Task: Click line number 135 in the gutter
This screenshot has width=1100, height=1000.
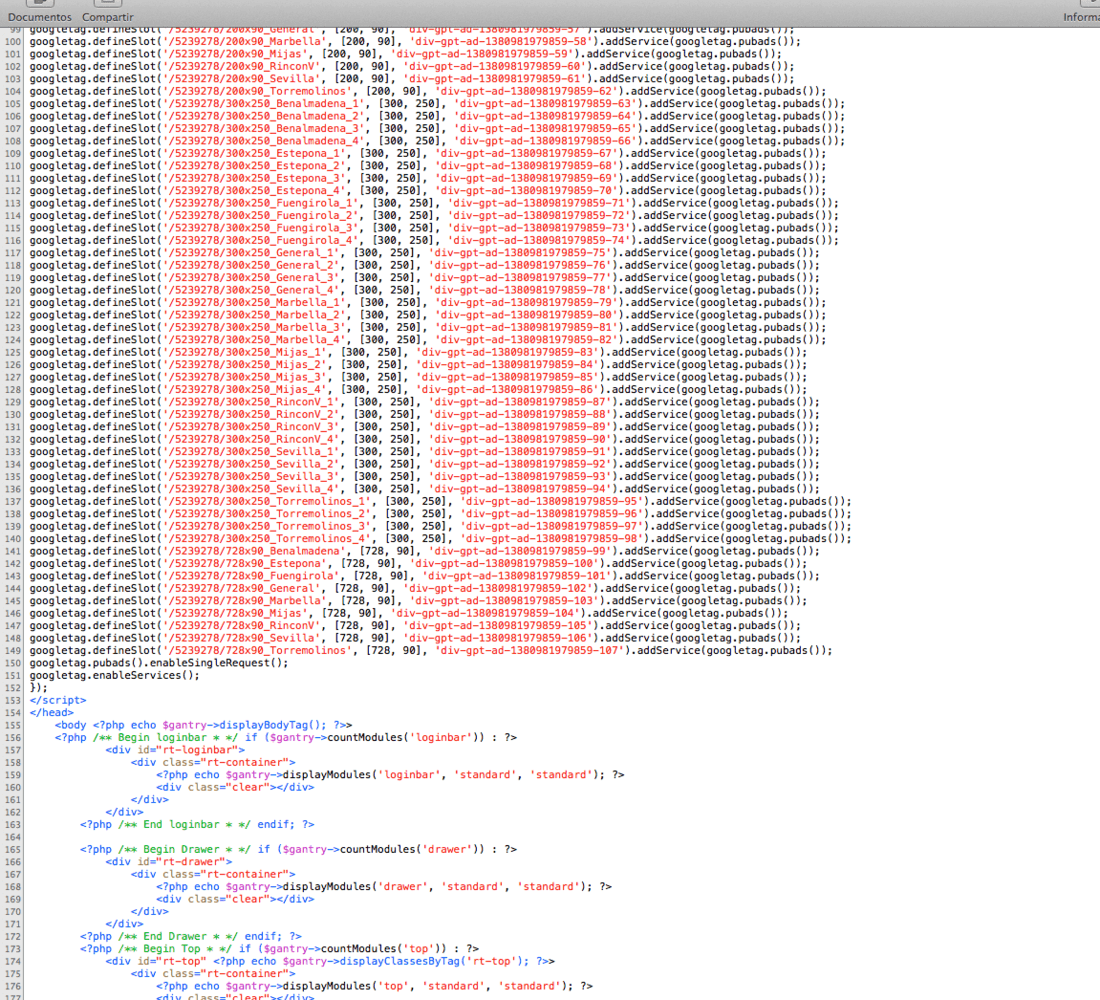Action: [13, 477]
